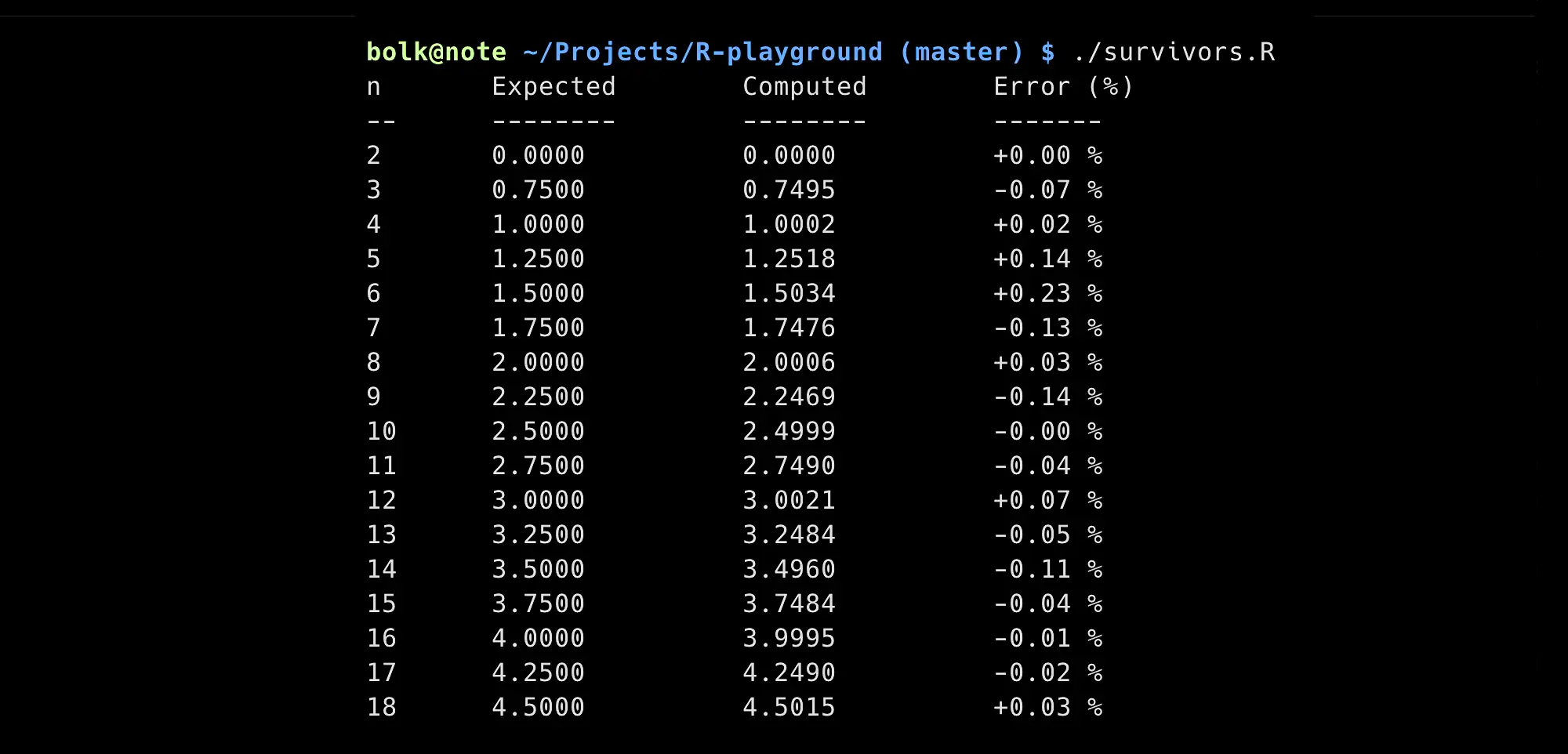Click expected value 4.5000
The width and height of the screenshot is (1568, 754).
click(x=538, y=707)
